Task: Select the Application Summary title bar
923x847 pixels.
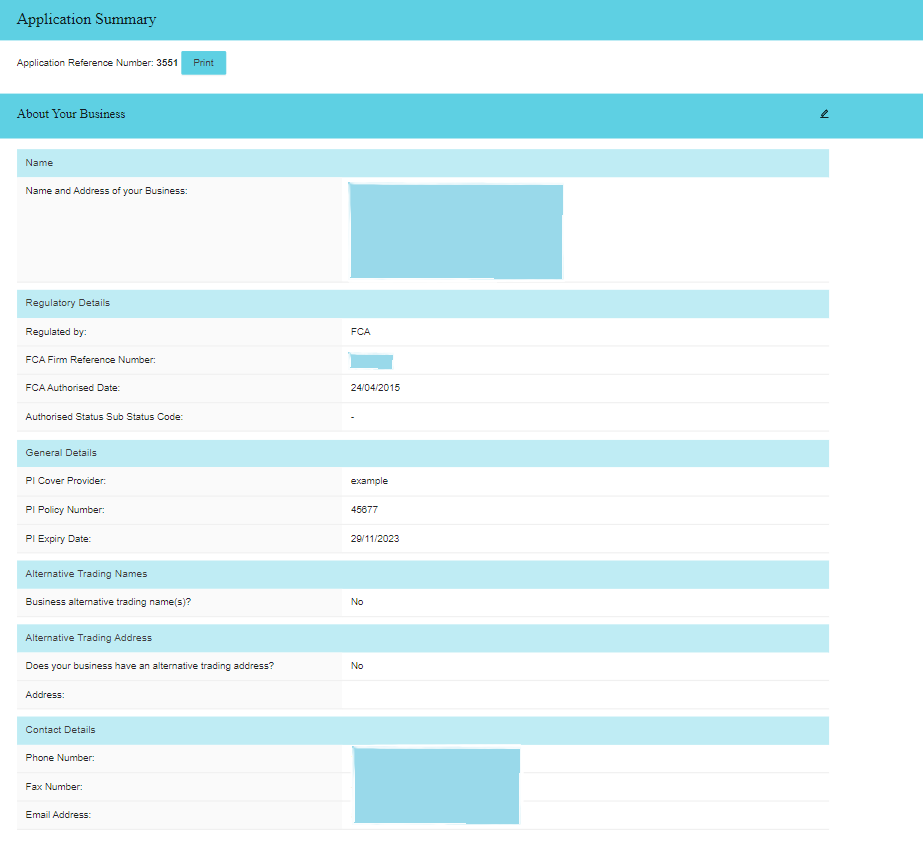Action: (x=461, y=19)
